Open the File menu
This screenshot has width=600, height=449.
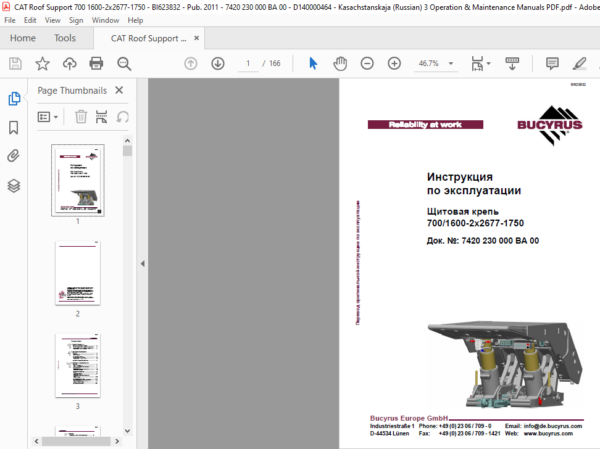pyautogui.click(x=10, y=20)
